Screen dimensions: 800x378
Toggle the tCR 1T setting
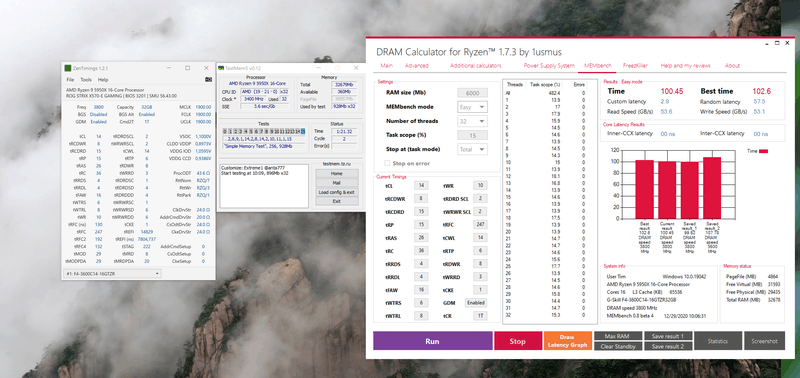pyautogui.click(x=480, y=316)
